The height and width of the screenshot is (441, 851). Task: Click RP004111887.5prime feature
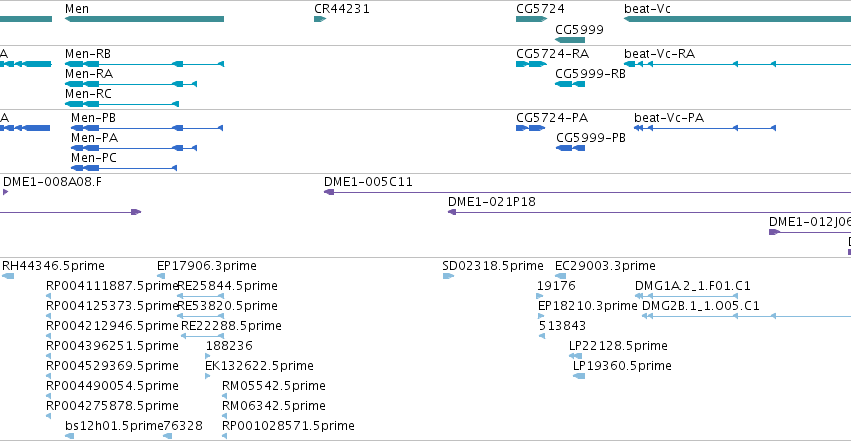48,296
